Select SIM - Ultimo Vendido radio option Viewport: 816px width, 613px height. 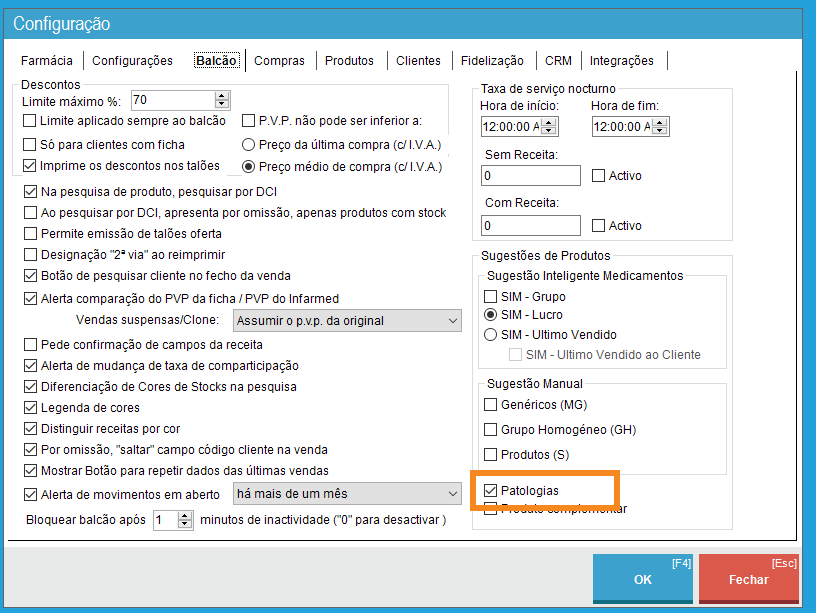pyautogui.click(x=490, y=335)
